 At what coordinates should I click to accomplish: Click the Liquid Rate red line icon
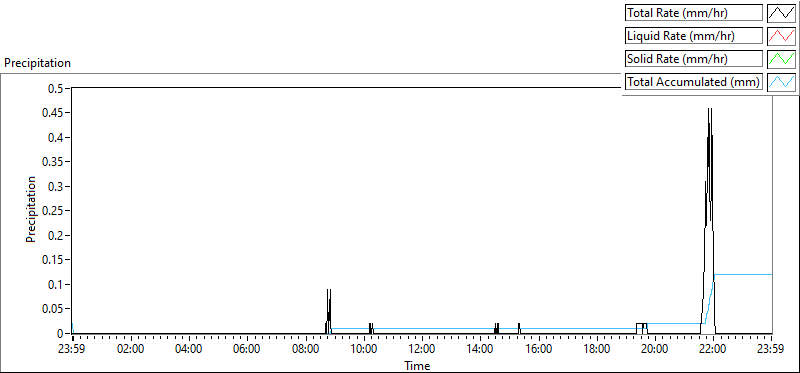[782, 36]
